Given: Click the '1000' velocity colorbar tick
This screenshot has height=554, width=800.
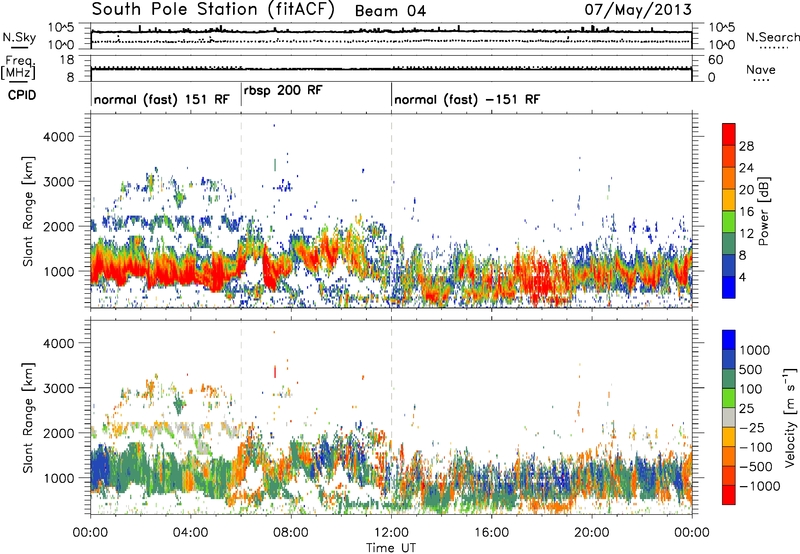Looking at the screenshot, I should click(x=754, y=350).
